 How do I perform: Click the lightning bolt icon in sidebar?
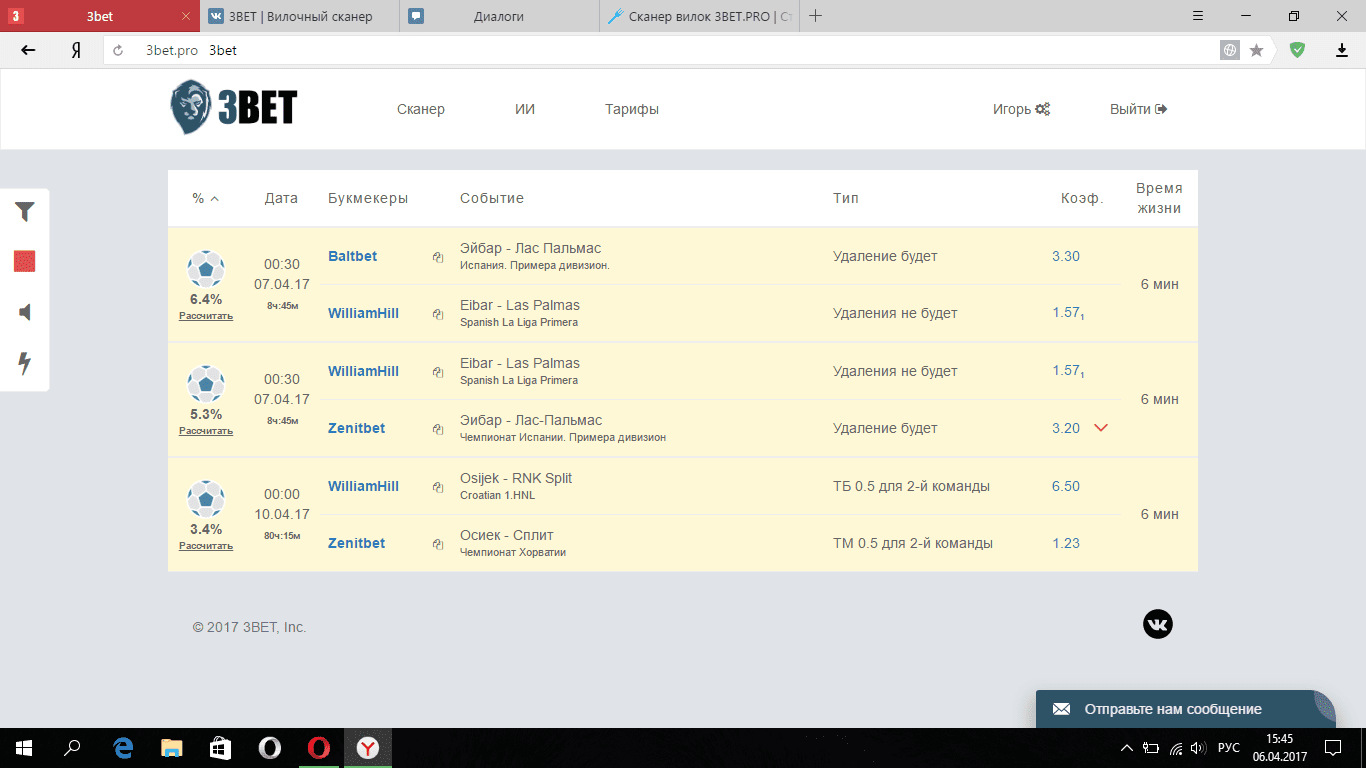coord(25,364)
